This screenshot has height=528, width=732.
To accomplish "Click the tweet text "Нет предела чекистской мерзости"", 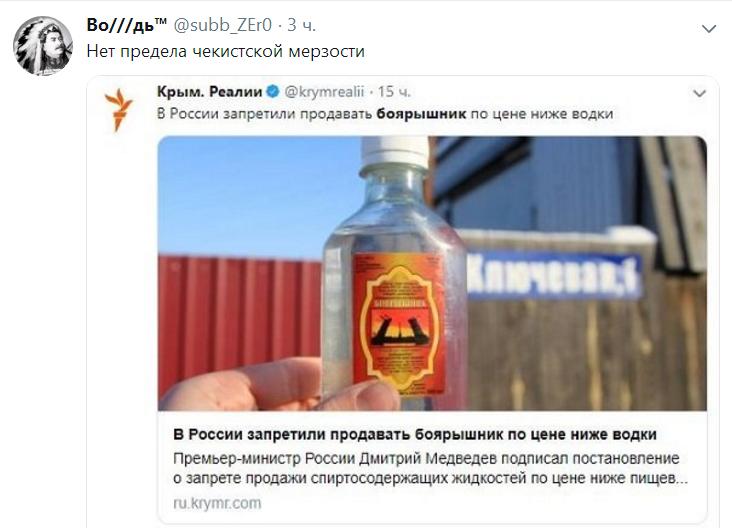I will (x=226, y=51).
